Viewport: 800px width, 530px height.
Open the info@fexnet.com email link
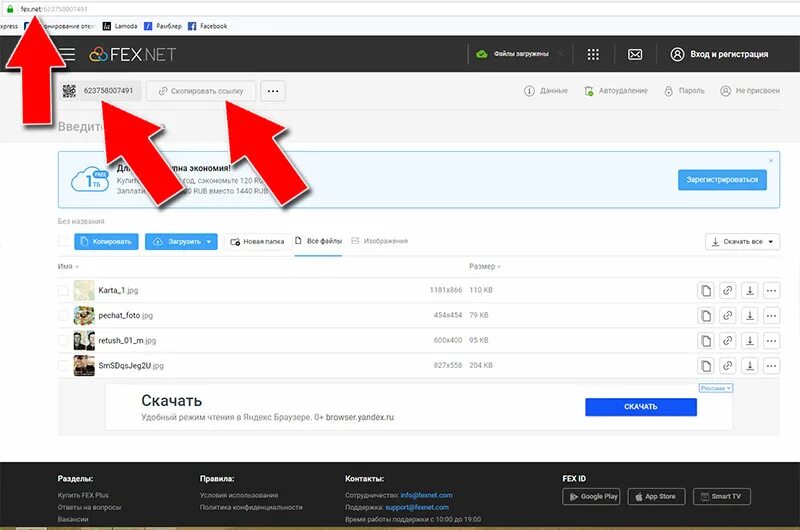pyautogui.click(x=426, y=495)
